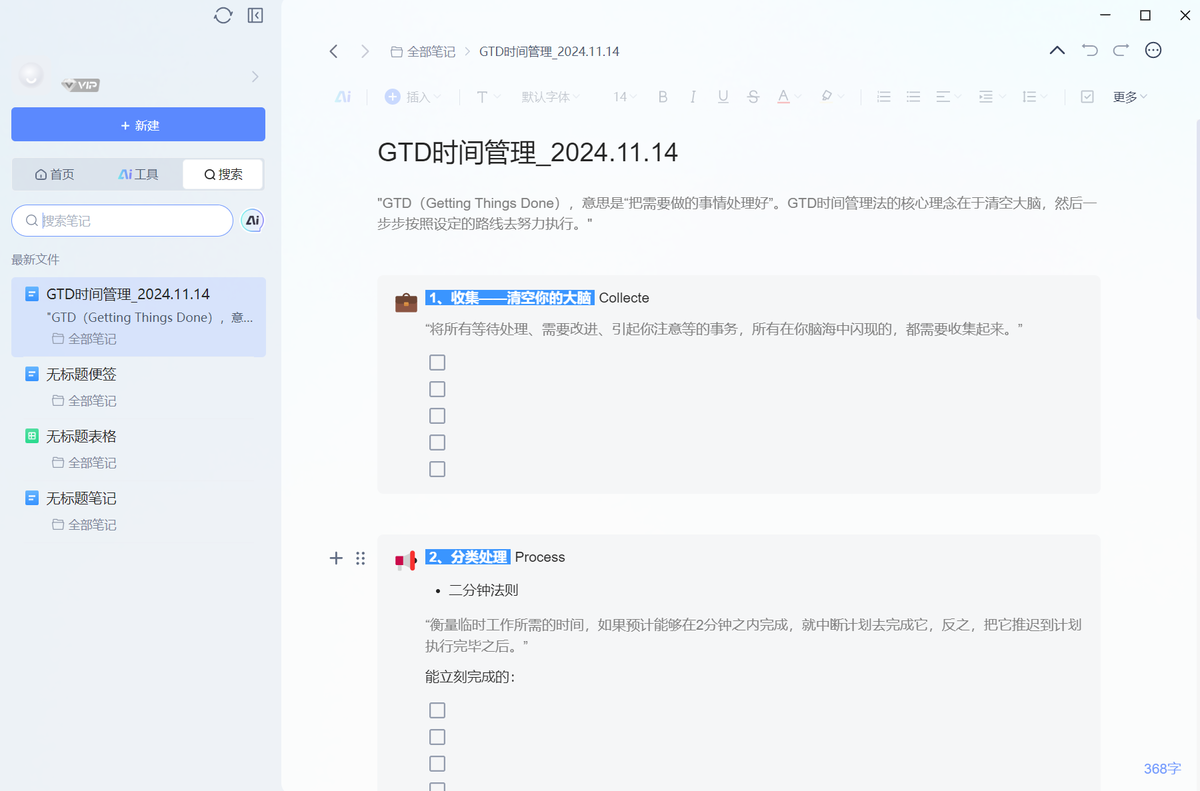Open the 更多 toolbar menu

point(1130,97)
